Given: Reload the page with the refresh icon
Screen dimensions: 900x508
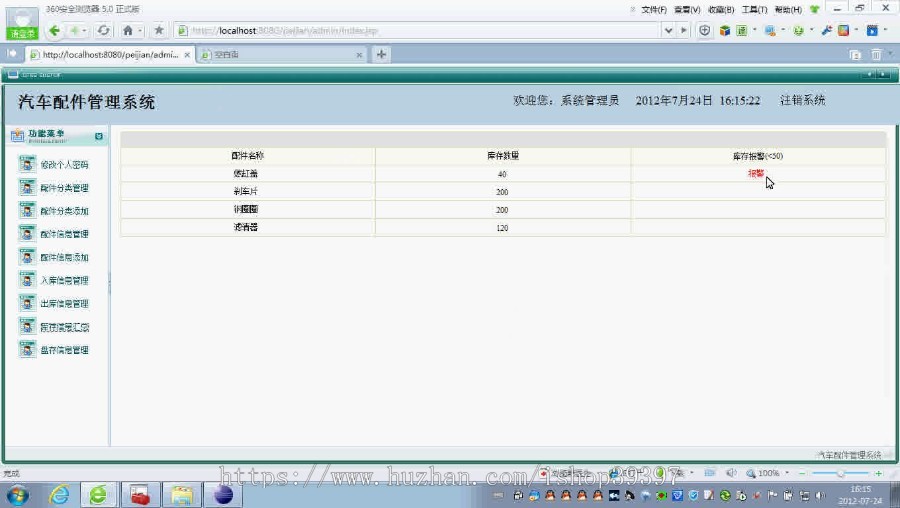Looking at the screenshot, I should coord(103,30).
